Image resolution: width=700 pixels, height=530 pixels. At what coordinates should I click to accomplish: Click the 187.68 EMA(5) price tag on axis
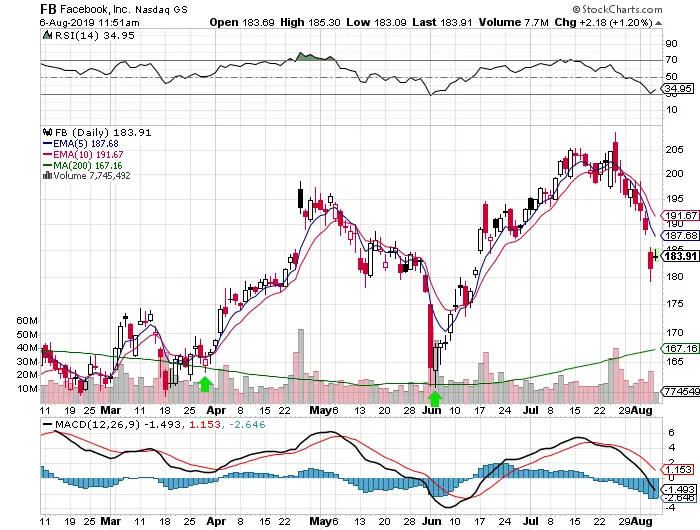pyautogui.click(x=681, y=235)
